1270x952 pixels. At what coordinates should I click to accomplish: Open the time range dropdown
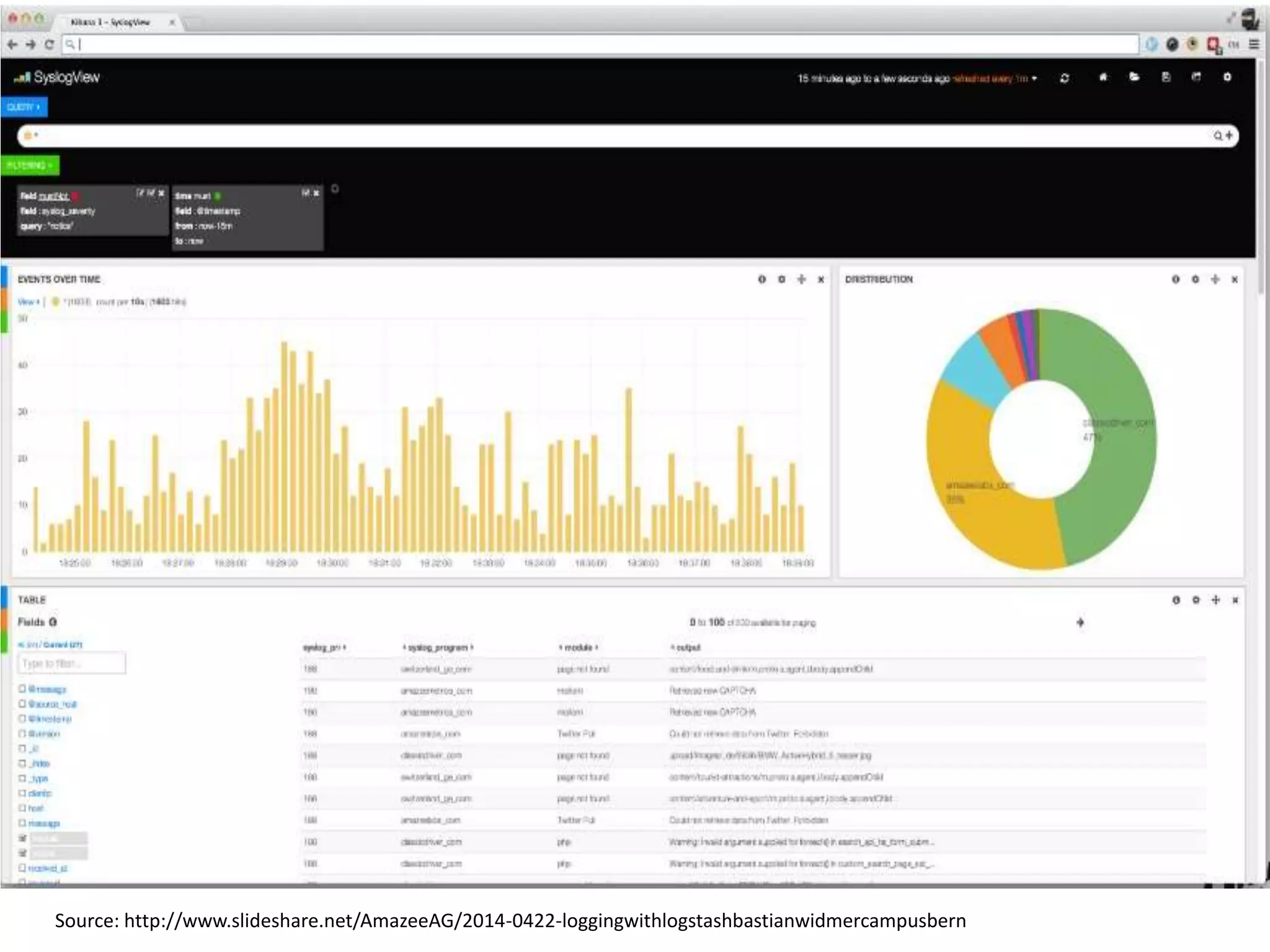(1034, 79)
